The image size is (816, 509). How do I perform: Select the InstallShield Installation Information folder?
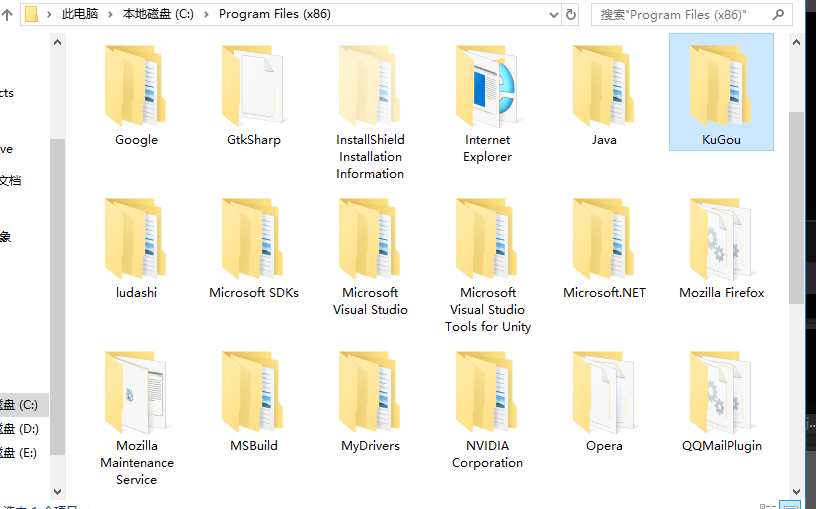tap(370, 112)
